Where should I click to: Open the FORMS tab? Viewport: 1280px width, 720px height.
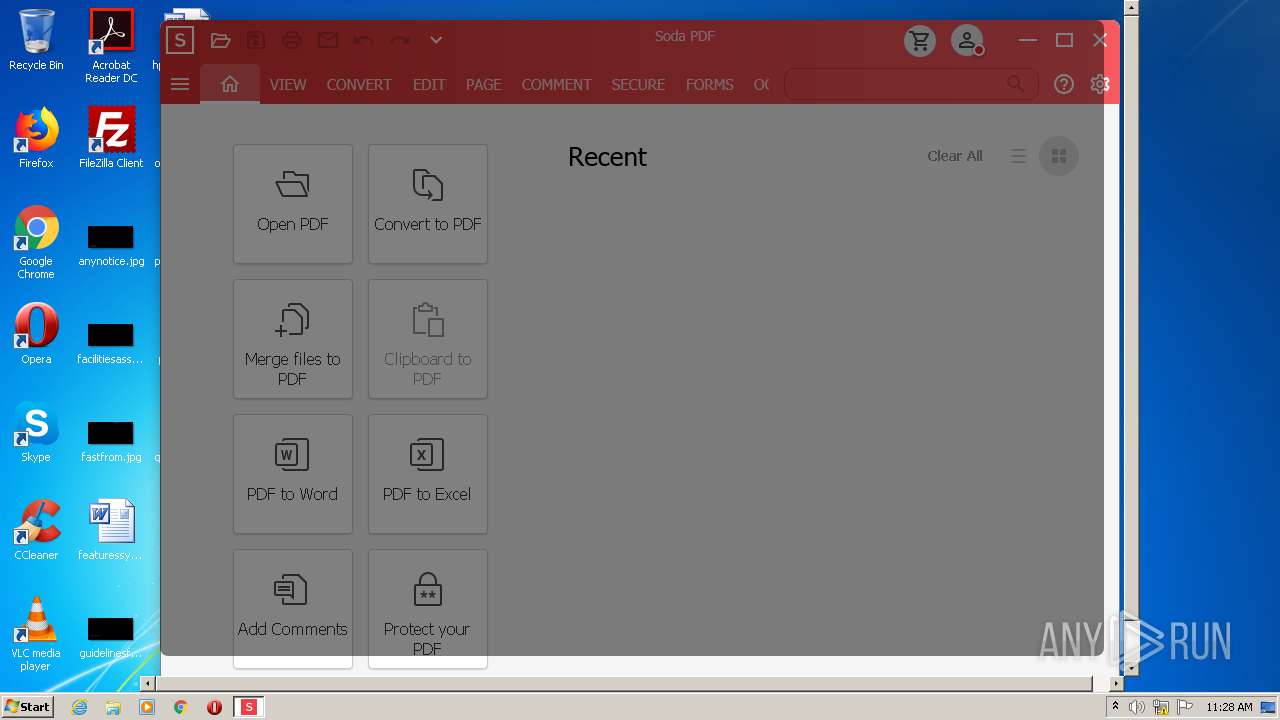(710, 85)
